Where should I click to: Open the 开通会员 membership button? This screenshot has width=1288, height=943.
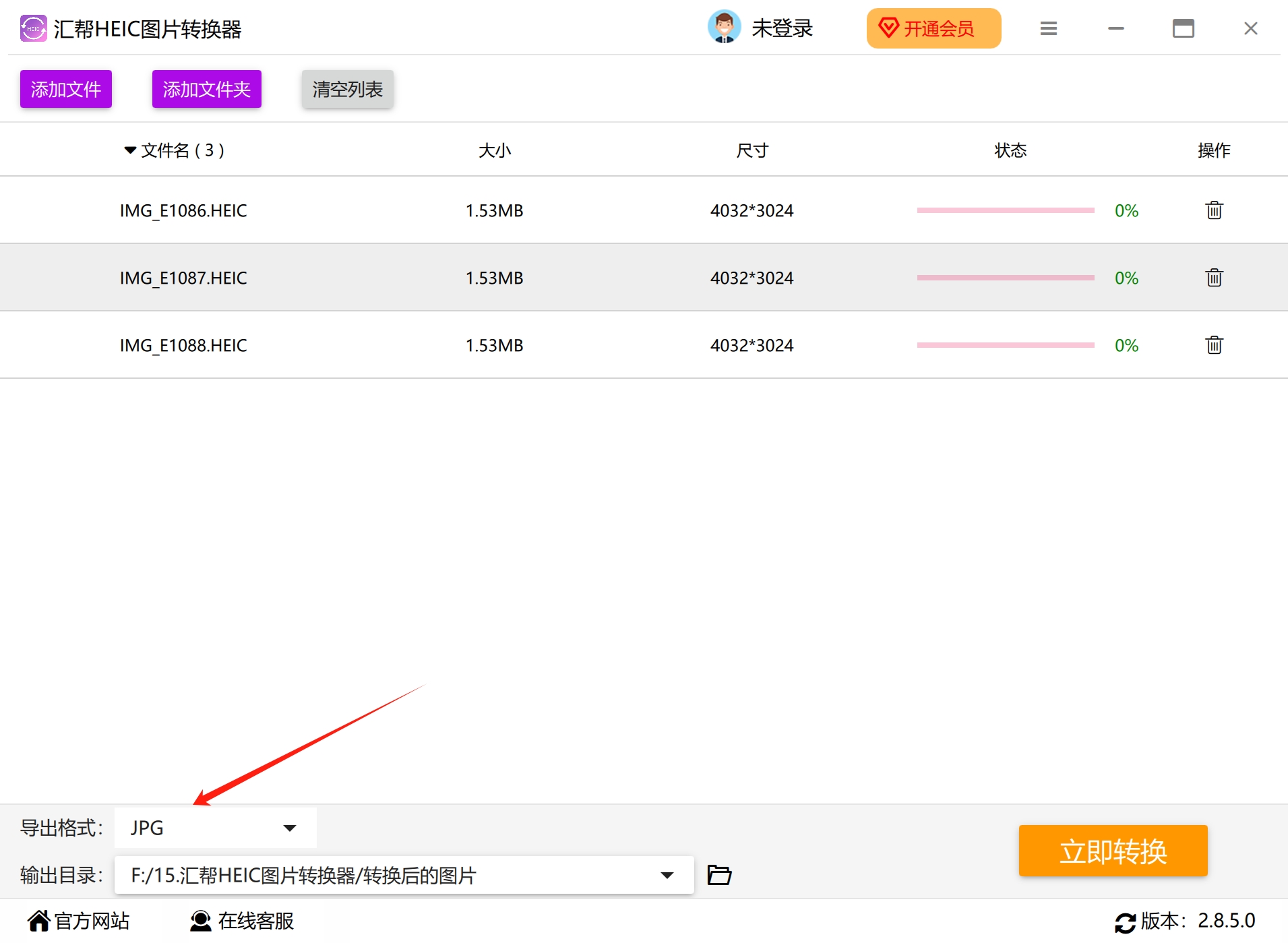[x=933, y=28]
